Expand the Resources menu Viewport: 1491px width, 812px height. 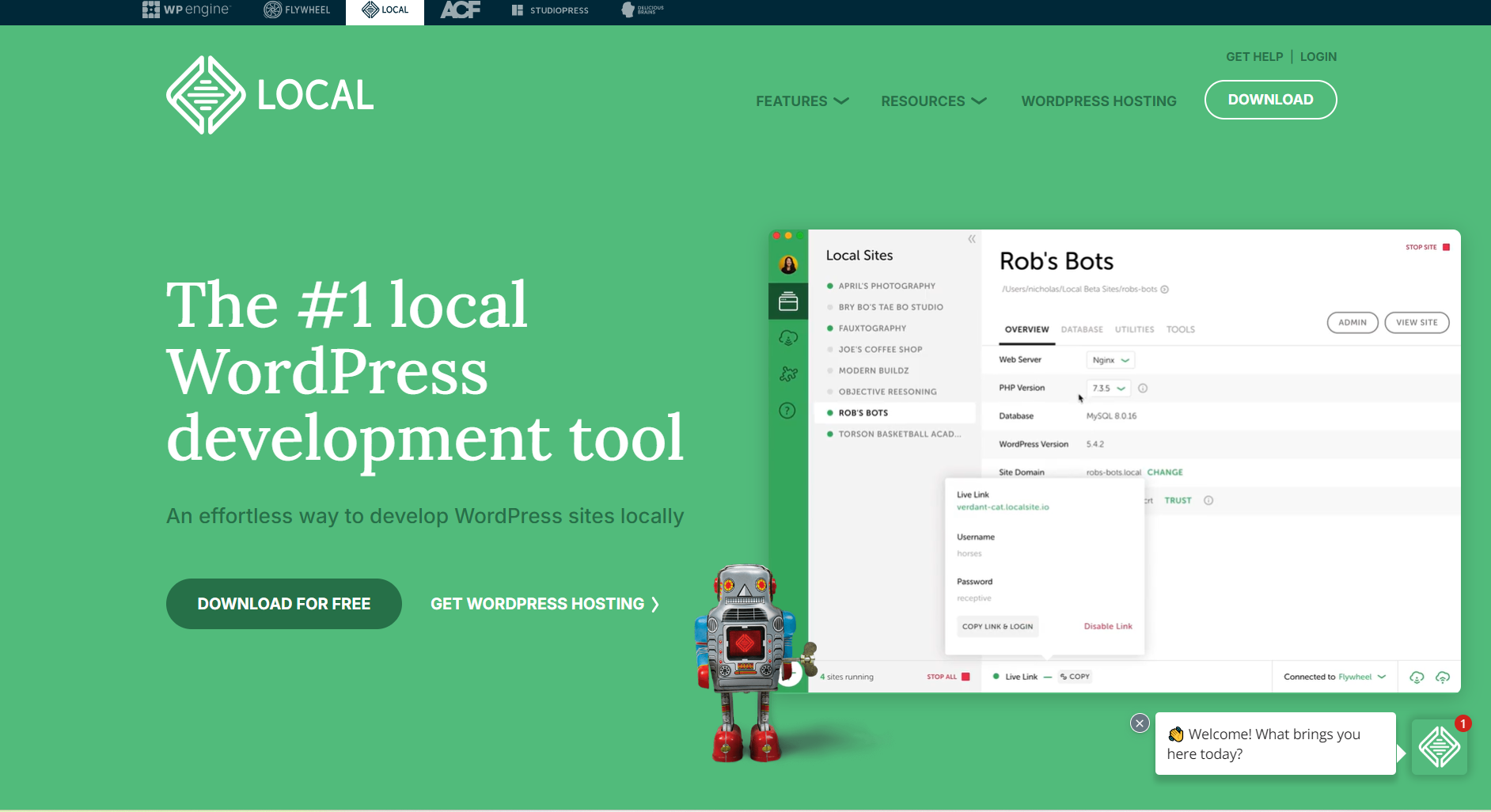(x=934, y=101)
